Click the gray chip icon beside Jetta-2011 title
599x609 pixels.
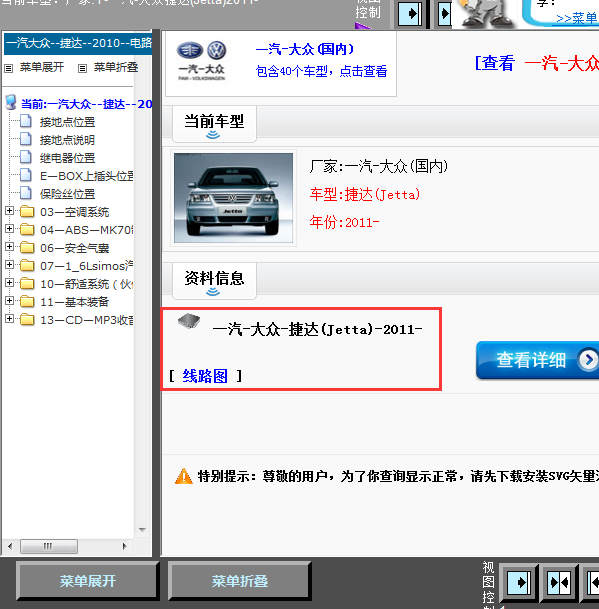point(189,321)
